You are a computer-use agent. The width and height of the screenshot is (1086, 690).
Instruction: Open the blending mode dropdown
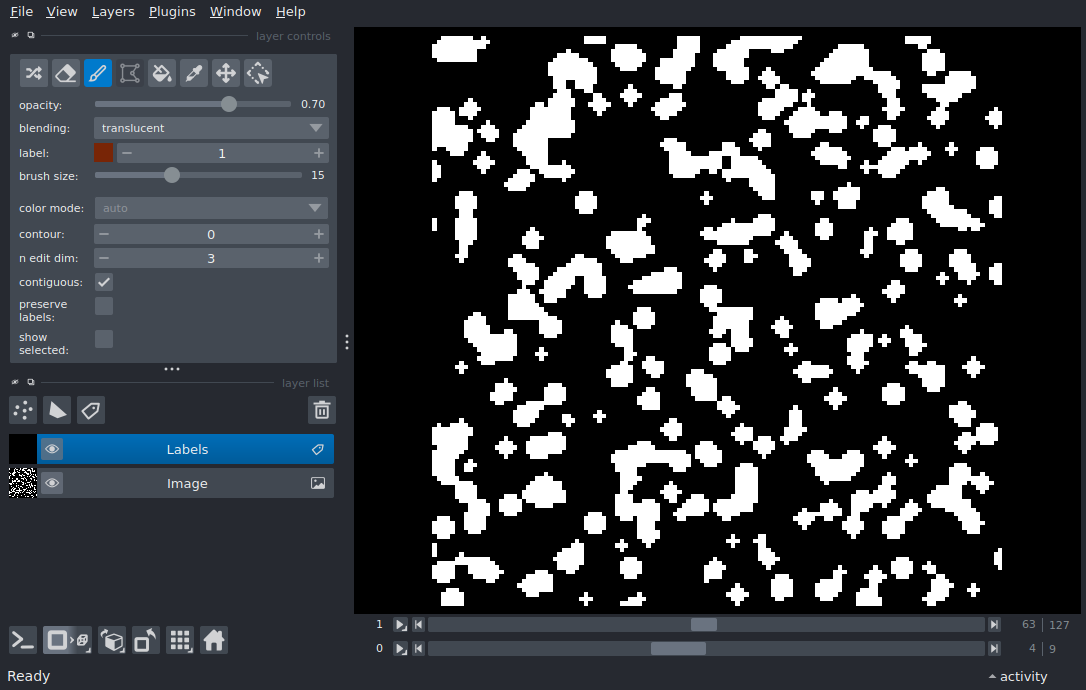(x=211, y=128)
